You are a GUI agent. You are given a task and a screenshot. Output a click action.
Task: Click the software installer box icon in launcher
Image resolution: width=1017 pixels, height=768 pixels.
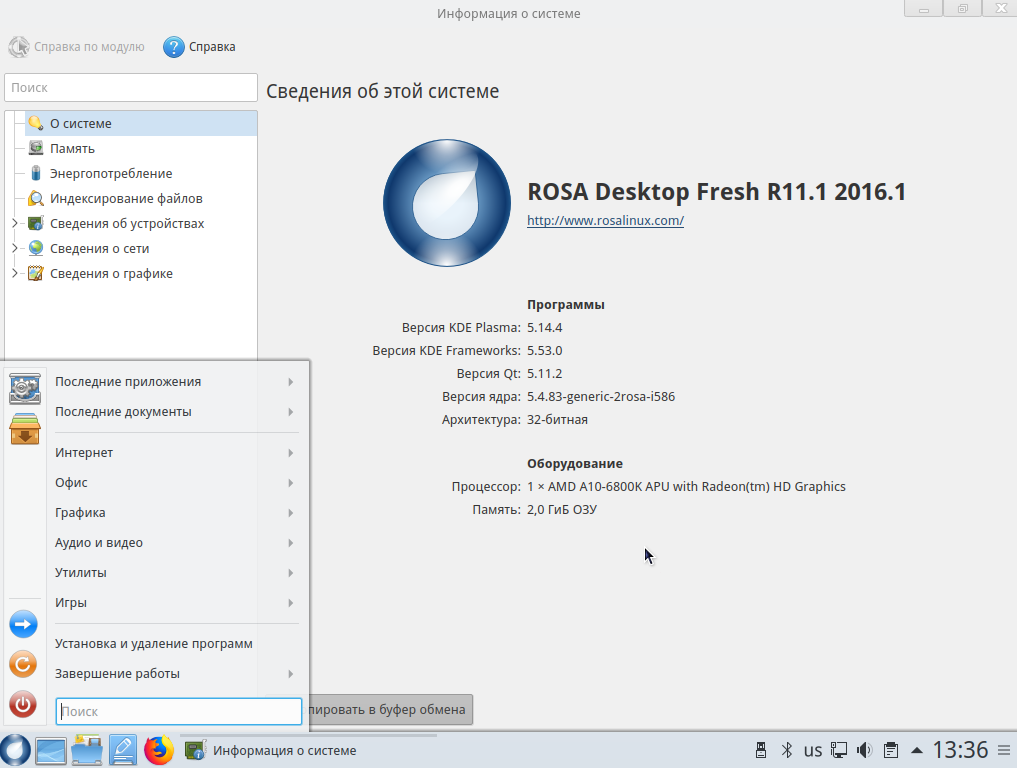click(25, 429)
